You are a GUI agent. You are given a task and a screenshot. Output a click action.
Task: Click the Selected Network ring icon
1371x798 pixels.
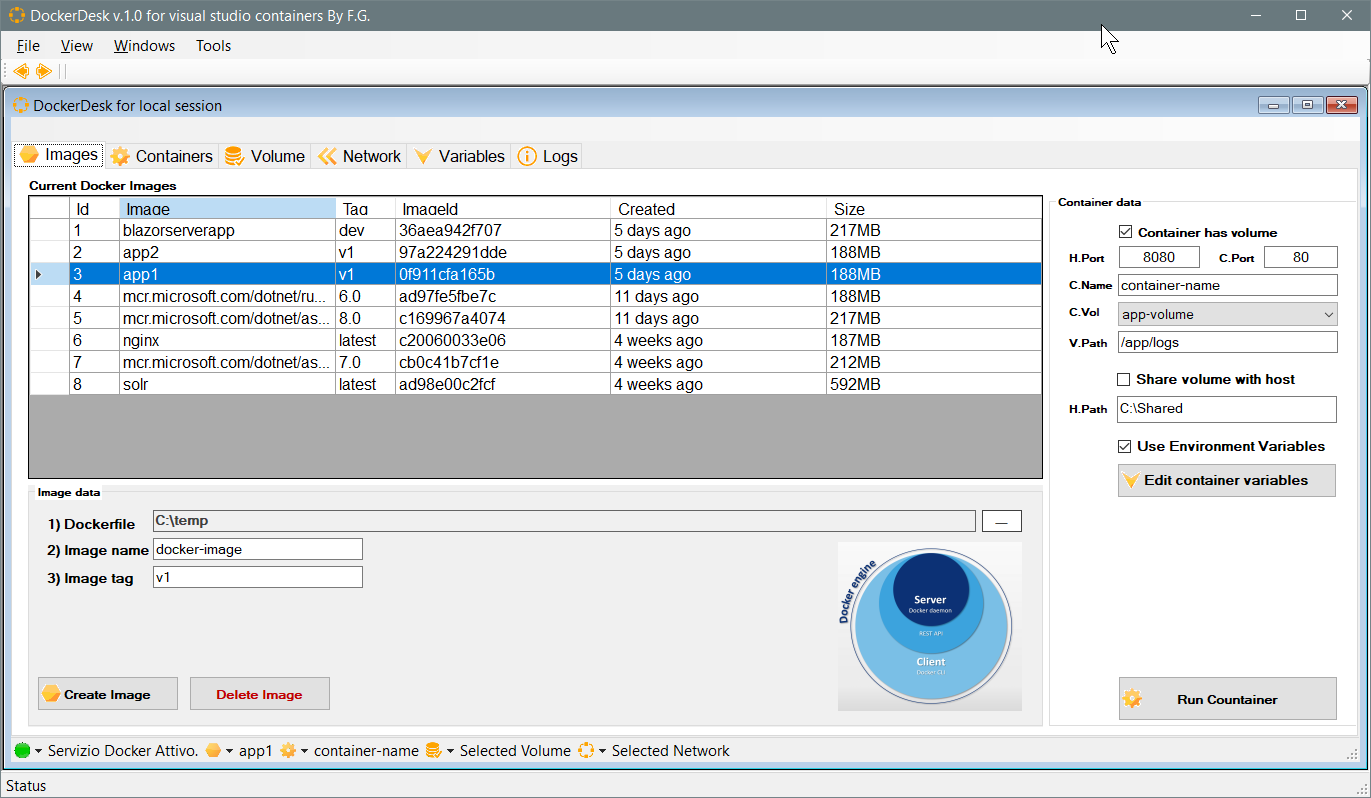tap(586, 751)
